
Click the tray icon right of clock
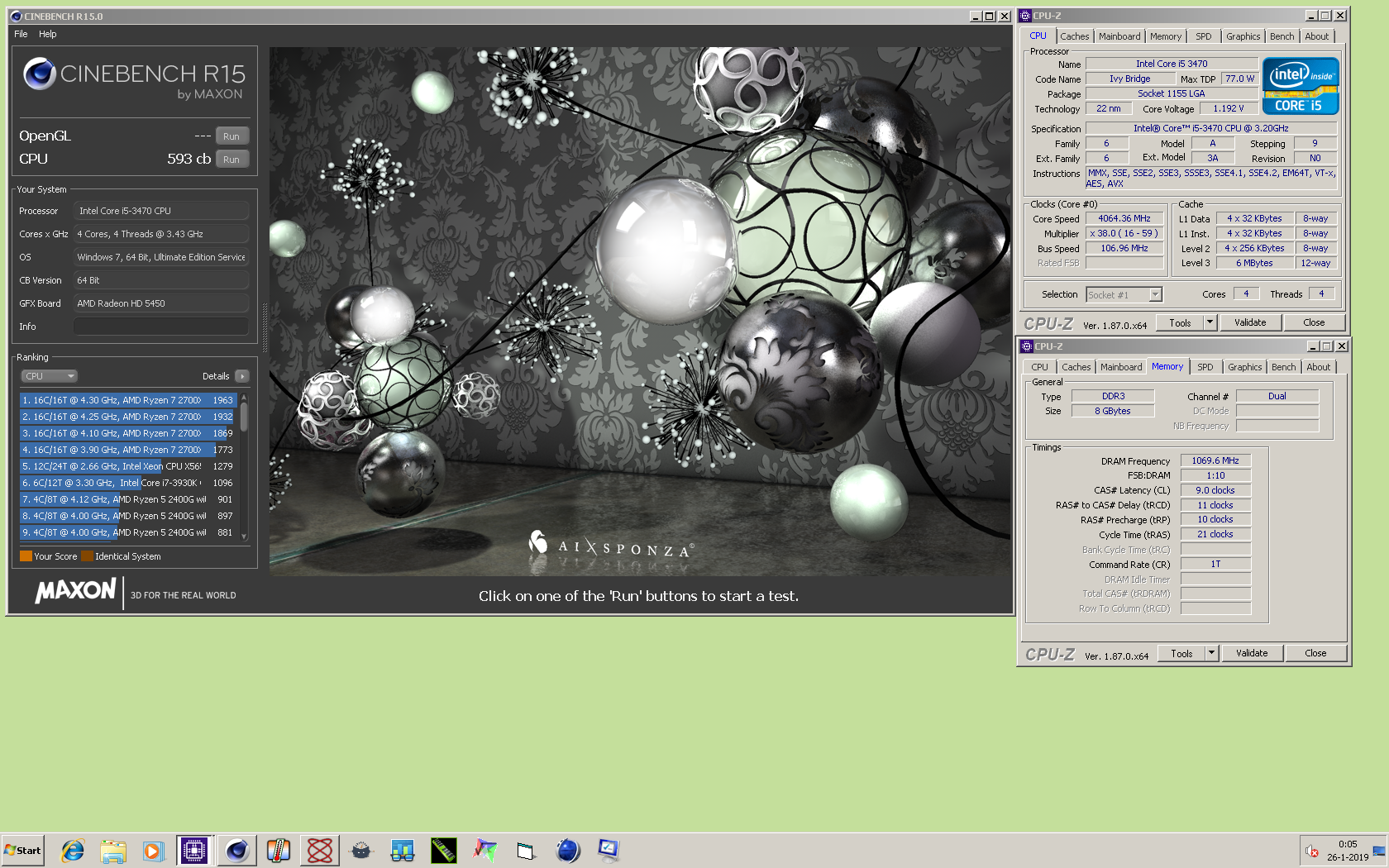[1379, 851]
